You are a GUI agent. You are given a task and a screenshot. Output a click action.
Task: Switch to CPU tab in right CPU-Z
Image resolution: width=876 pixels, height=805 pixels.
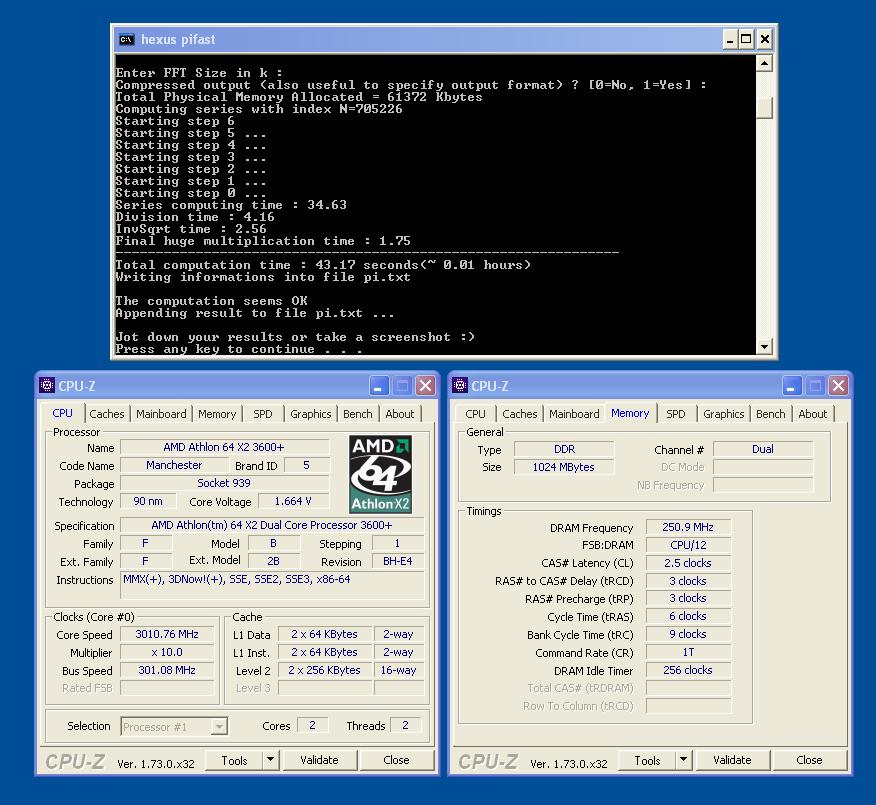(475, 414)
